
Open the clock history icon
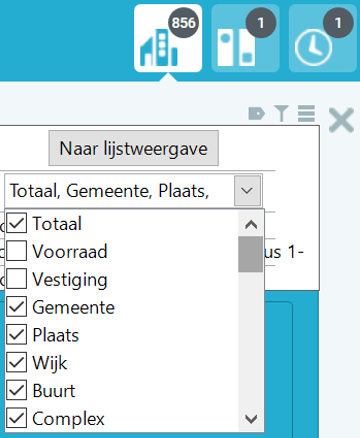[323, 38]
